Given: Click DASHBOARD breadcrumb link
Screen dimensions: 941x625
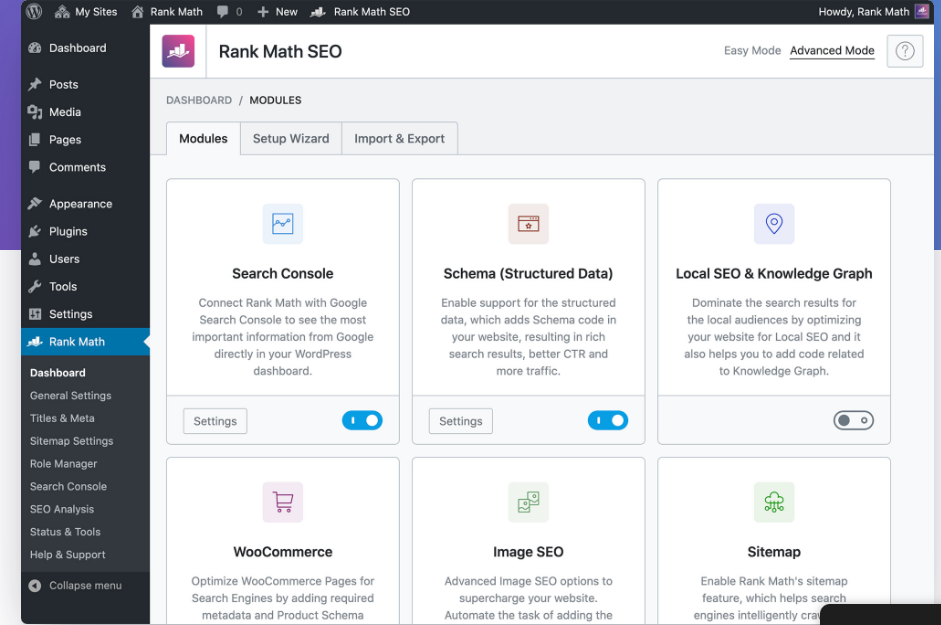Looking at the screenshot, I should click(x=199, y=100).
